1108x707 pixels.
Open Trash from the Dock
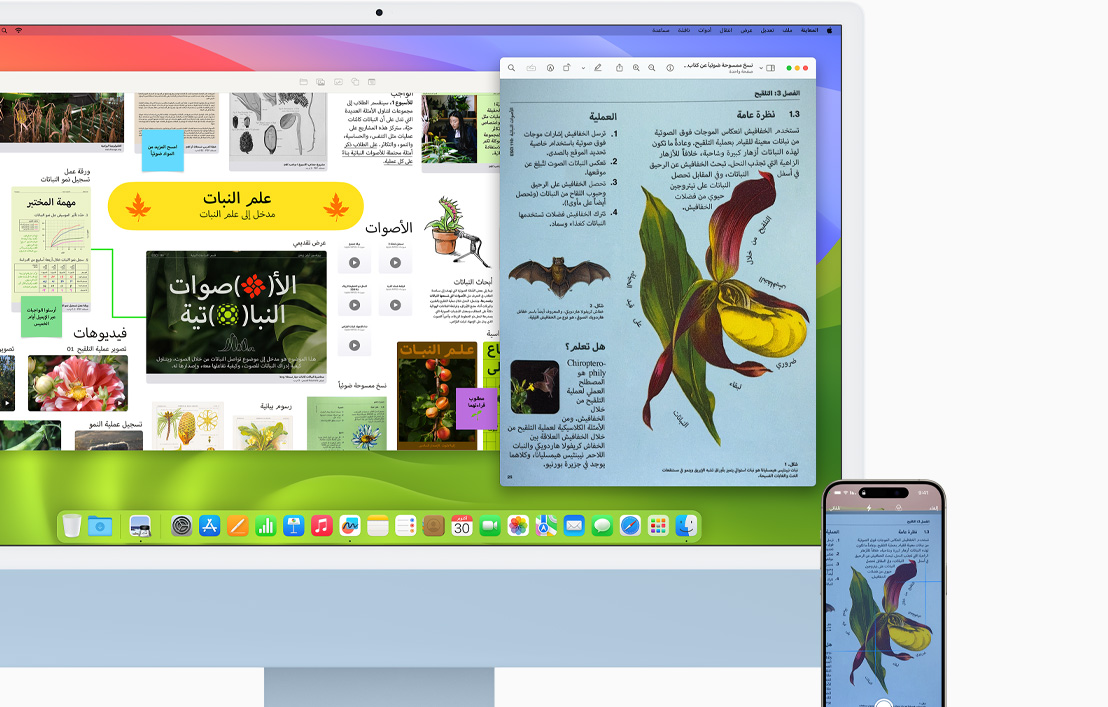71,526
